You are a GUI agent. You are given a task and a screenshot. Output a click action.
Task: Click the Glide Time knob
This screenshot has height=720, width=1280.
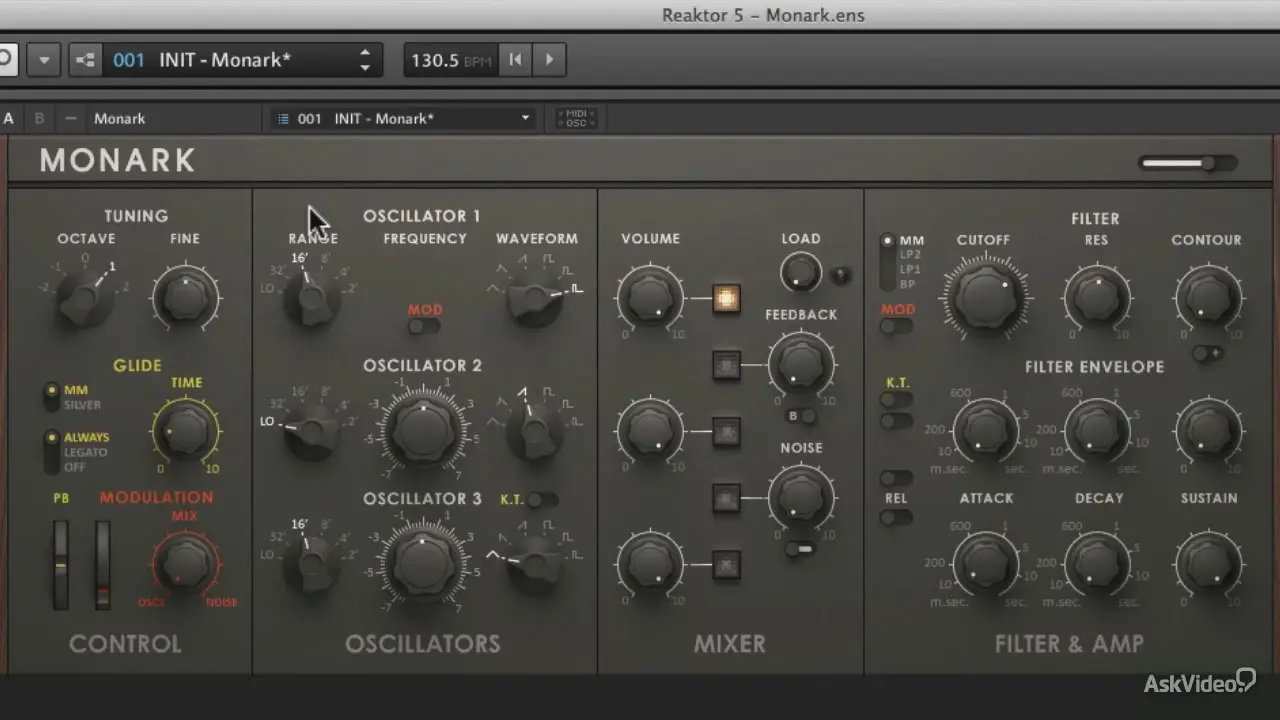point(186,430)
